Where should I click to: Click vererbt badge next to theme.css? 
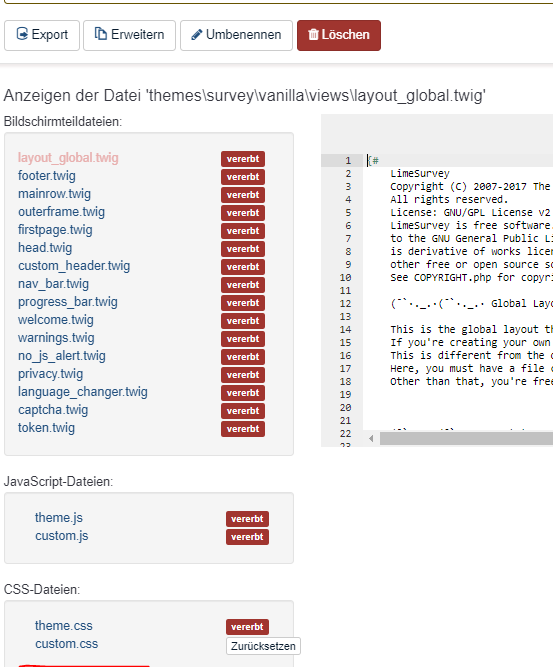coord(247,627)
